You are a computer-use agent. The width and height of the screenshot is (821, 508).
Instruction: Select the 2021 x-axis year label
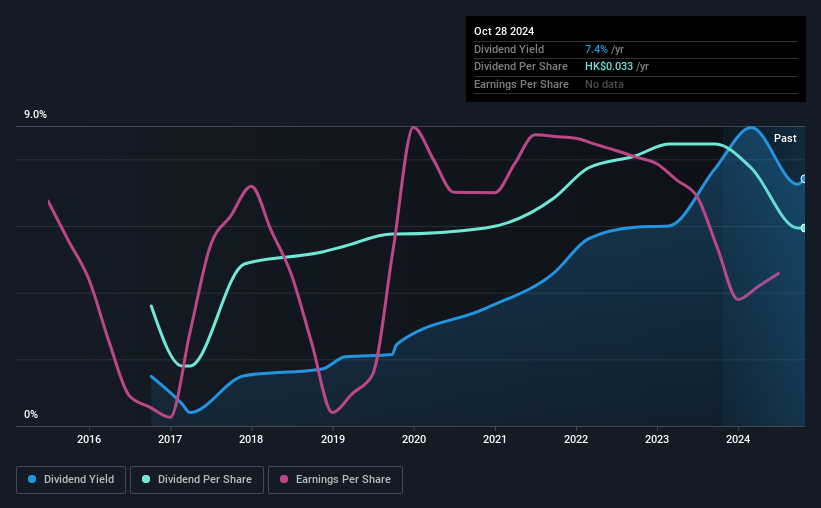click(x=494, y=440)
